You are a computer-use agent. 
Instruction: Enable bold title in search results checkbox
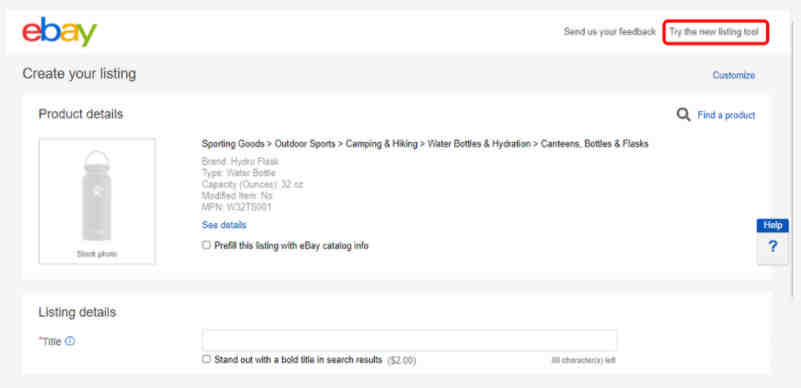click(x=206, y=359)
